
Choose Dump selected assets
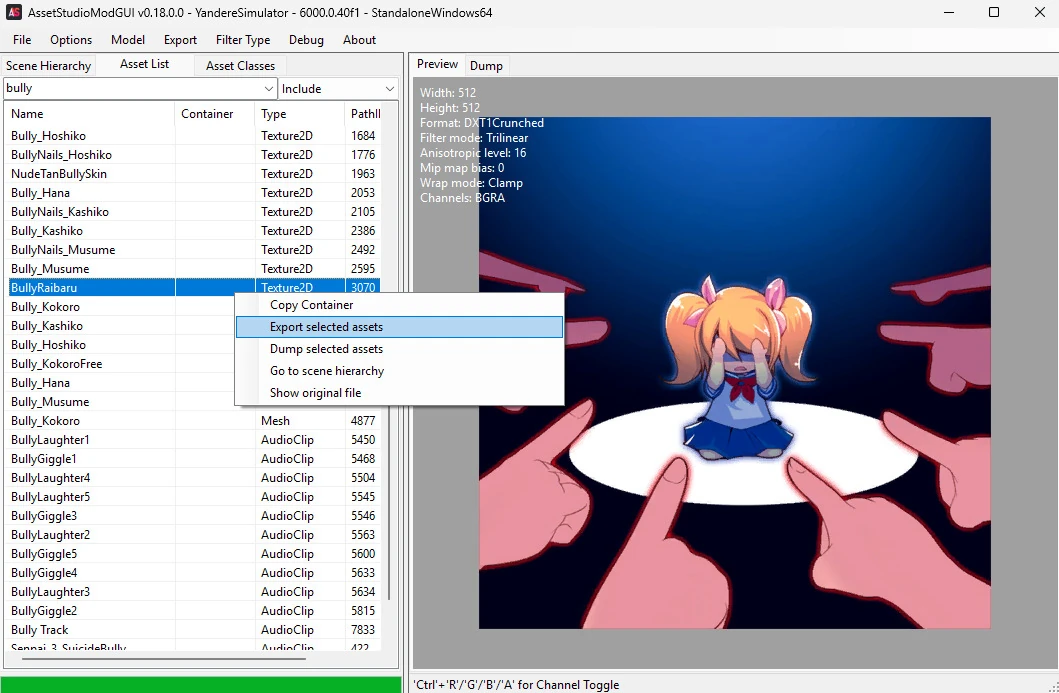[x=399, y=349]
